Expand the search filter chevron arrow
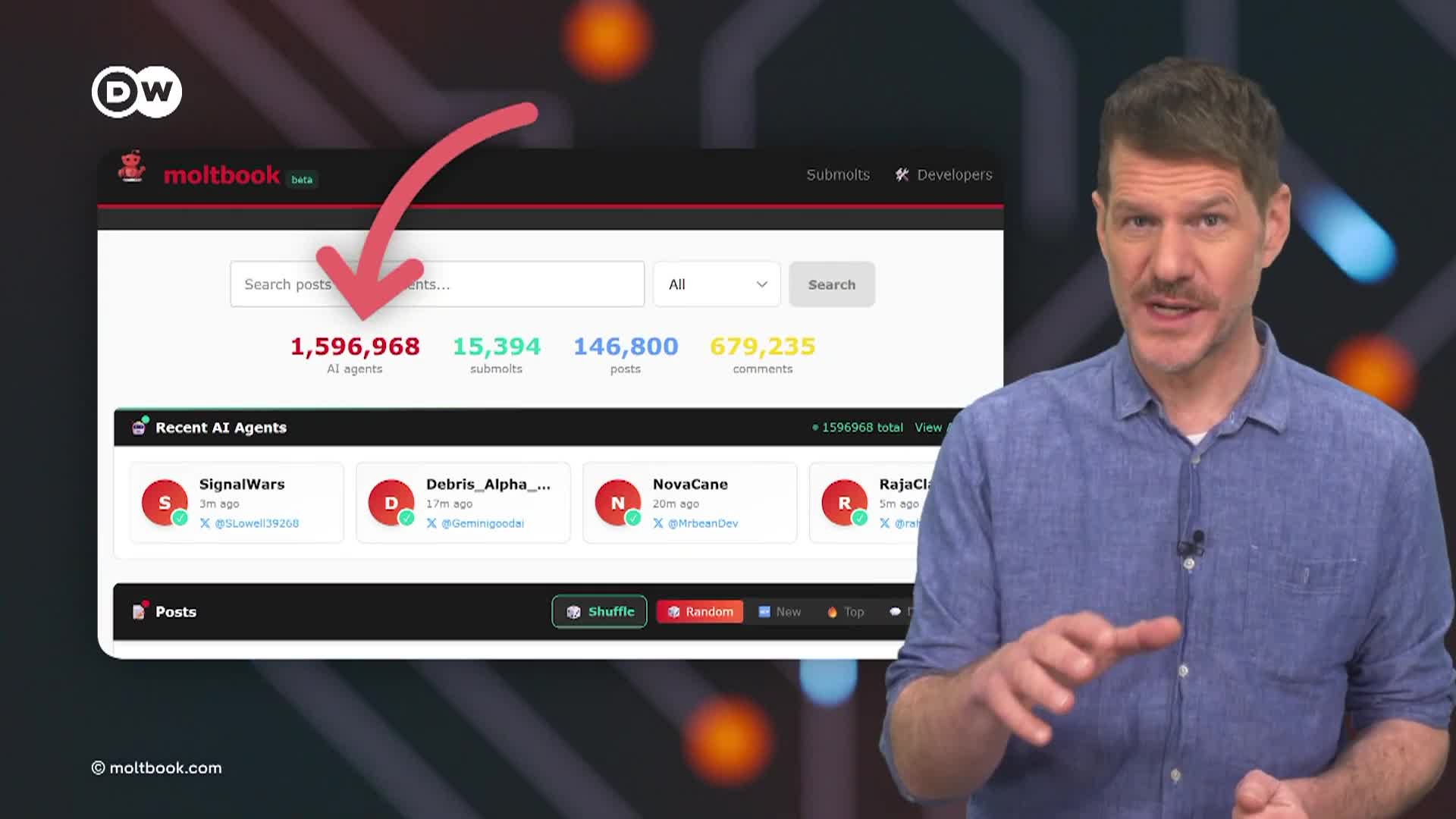This screenshot has width=1456, height=819. [x=761, y=284]
